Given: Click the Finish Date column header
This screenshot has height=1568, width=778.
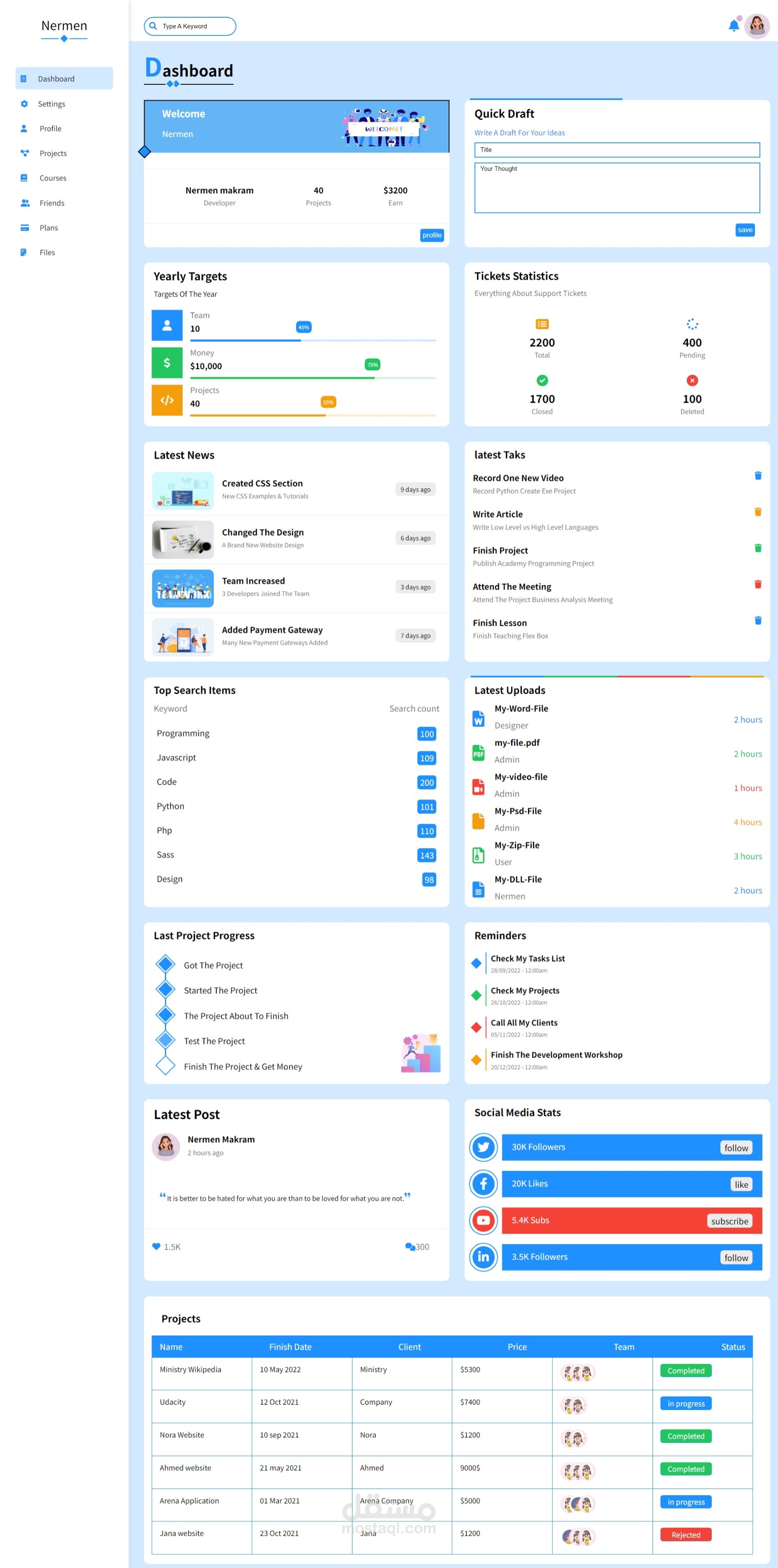Looking at the screenshot, I should [290, 1346].
